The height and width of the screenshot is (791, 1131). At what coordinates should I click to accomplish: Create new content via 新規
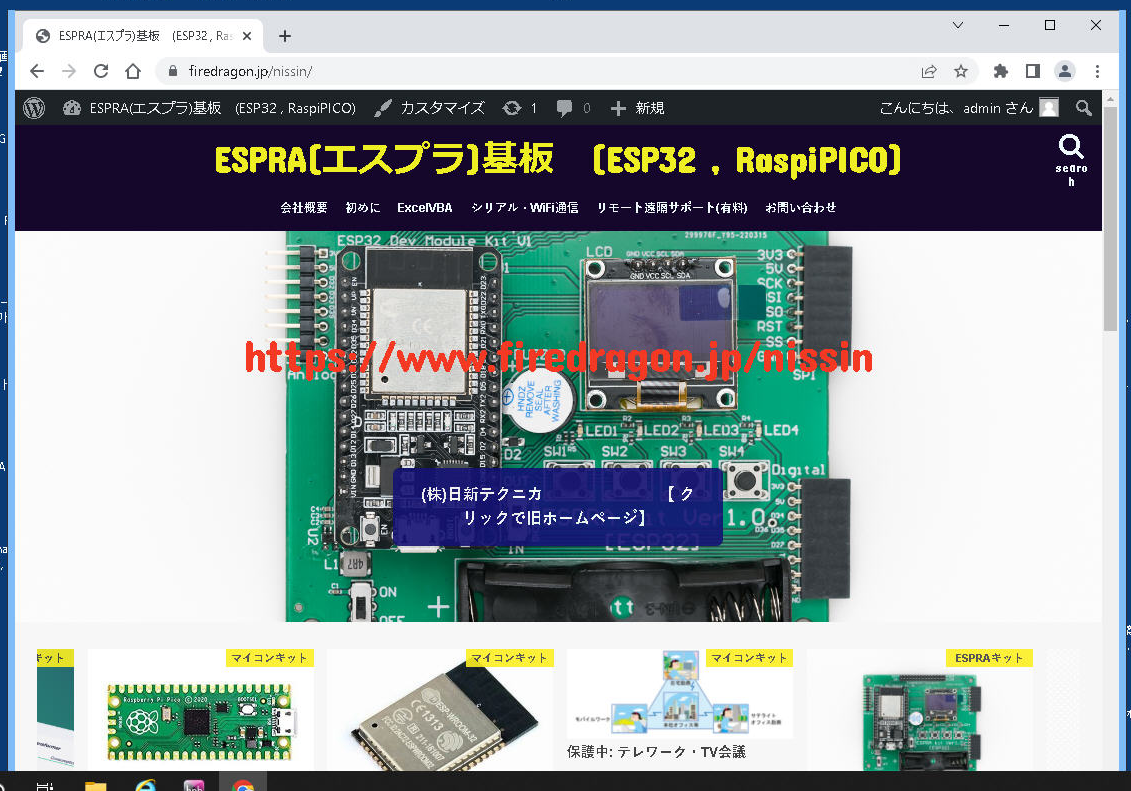pos(638,108)
